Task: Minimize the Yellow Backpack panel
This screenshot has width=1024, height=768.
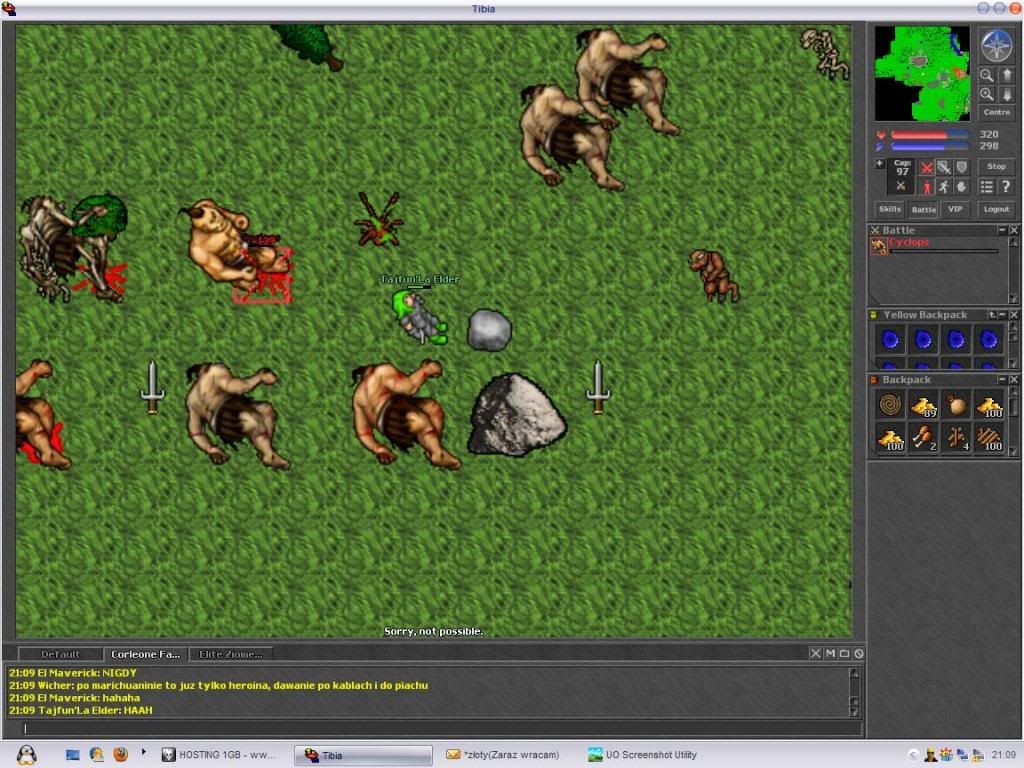Action: 1002,315
